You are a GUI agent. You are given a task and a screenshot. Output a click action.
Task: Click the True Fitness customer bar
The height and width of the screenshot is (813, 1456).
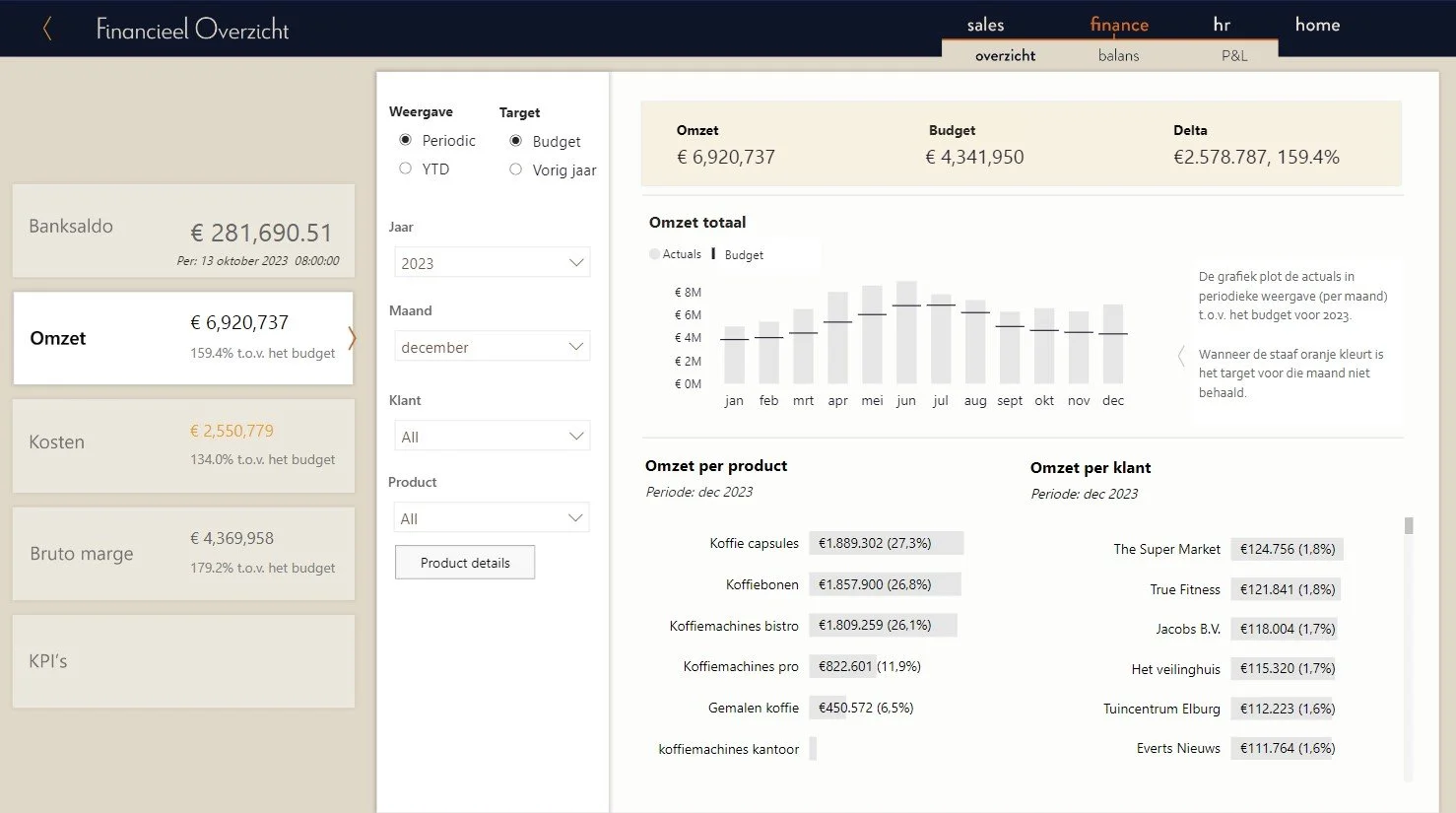pyautogui.click(x=1286, y=589)
